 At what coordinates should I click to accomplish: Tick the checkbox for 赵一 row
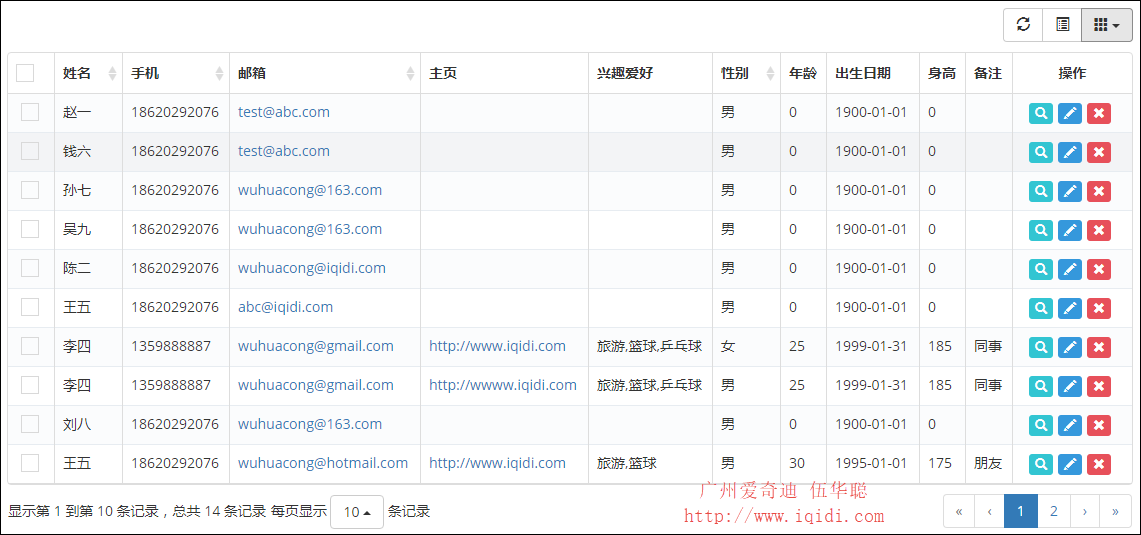coord(30,112)
